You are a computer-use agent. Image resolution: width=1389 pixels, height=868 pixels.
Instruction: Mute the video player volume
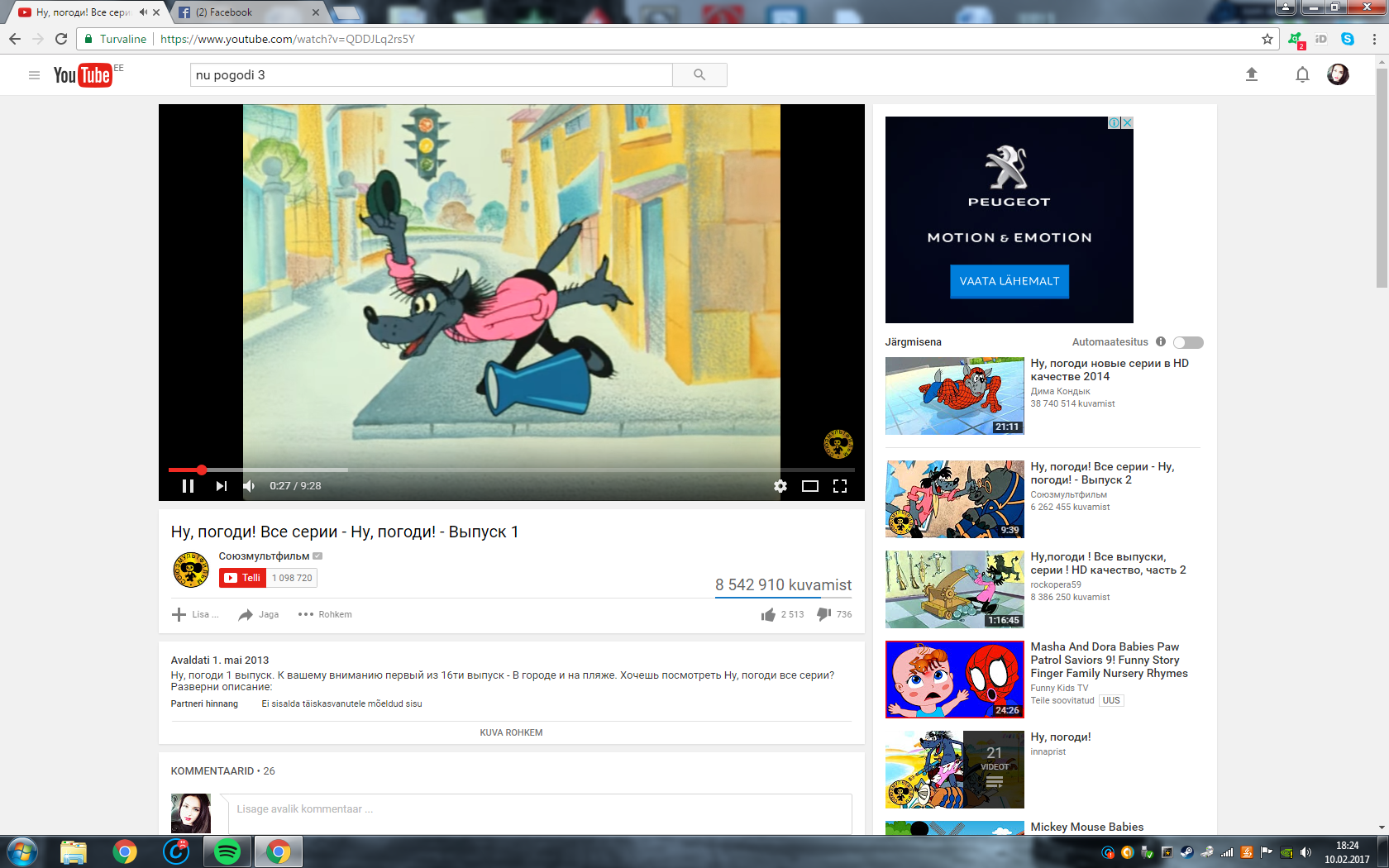click(249, 486)
